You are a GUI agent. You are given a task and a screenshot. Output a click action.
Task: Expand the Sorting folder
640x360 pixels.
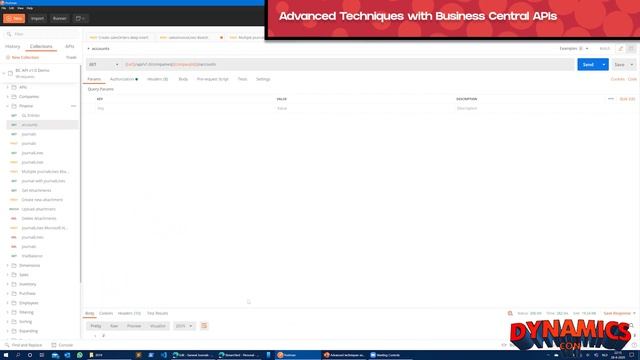(7, 322)
